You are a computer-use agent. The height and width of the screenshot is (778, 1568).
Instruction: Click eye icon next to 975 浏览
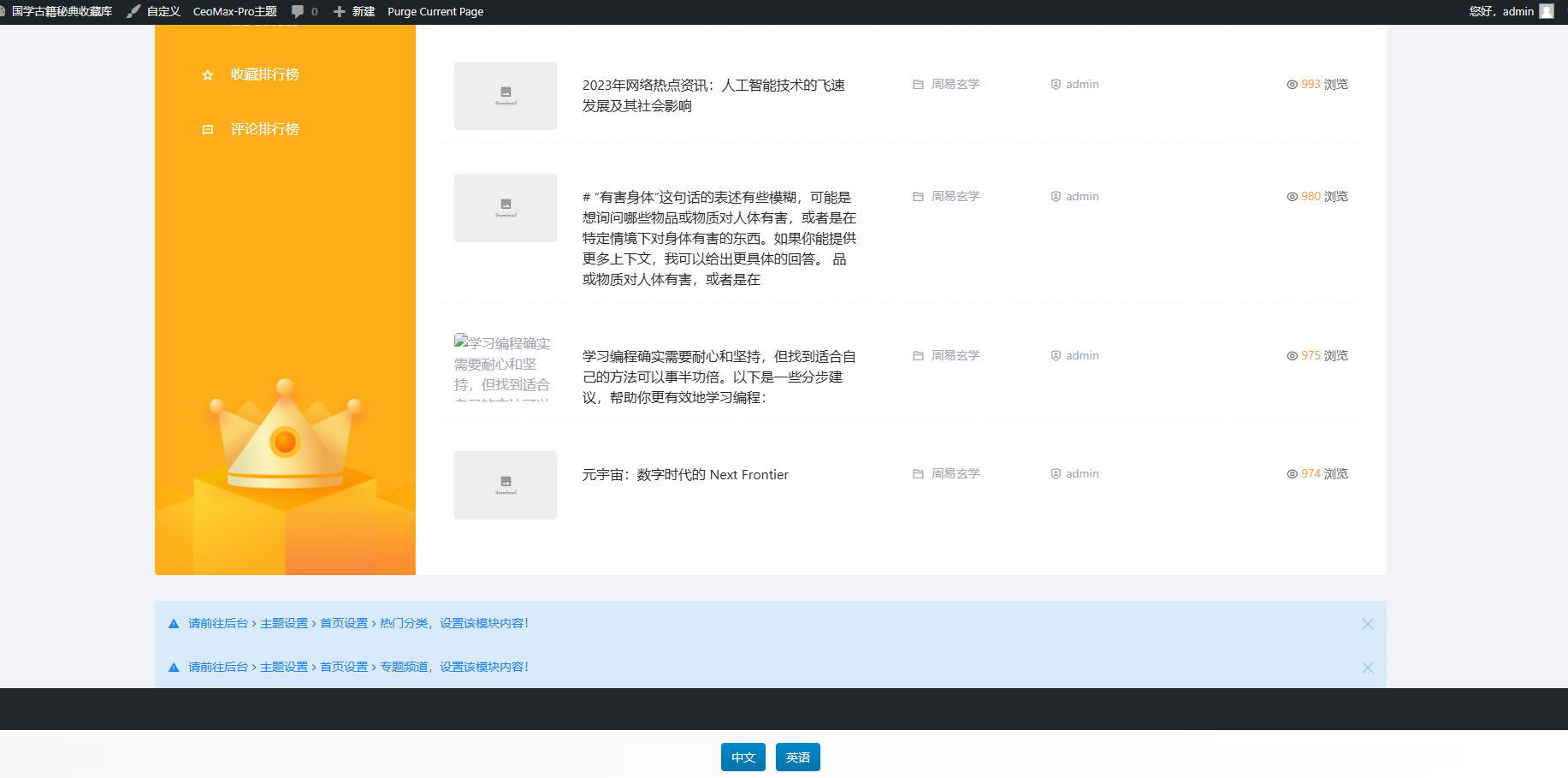pos(1292,356)
